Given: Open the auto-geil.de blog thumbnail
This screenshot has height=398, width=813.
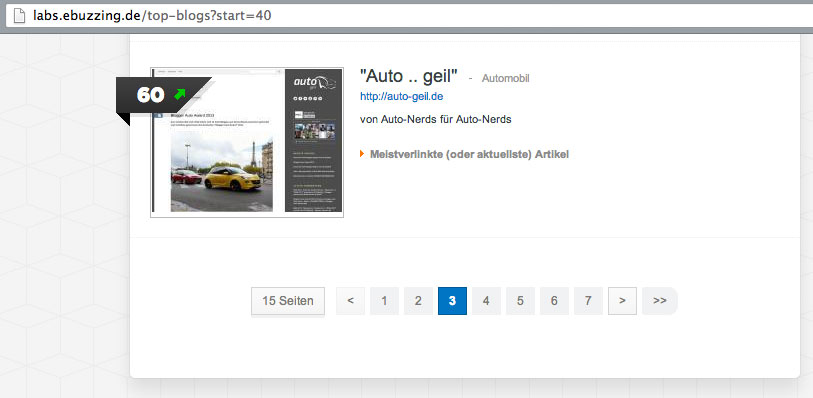Looking at the screenshot, I should pyautogui.click(x=247, y=143).
